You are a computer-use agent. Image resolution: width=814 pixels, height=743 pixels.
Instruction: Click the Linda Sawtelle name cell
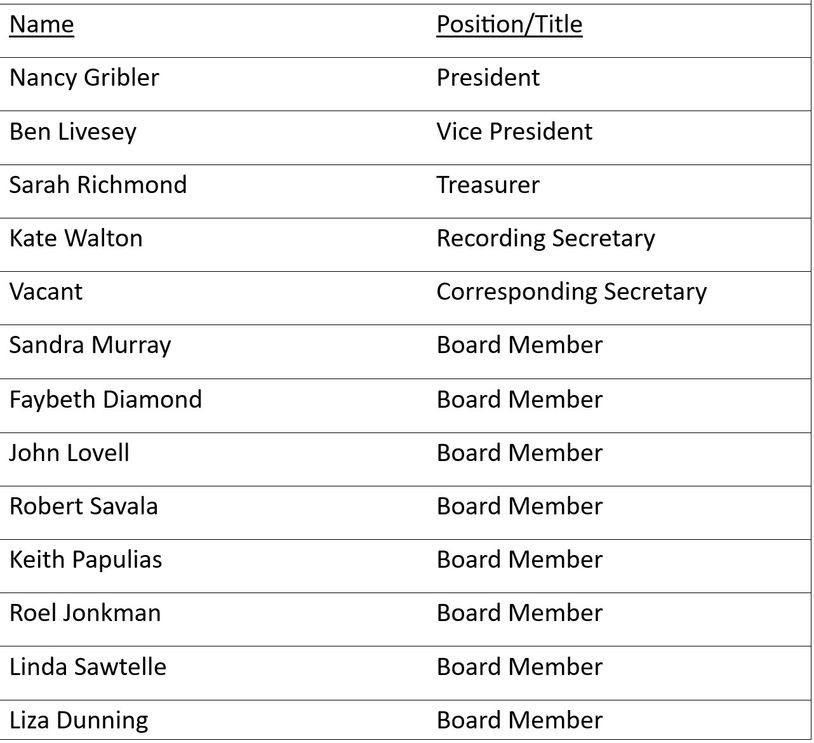coord(88,666)
